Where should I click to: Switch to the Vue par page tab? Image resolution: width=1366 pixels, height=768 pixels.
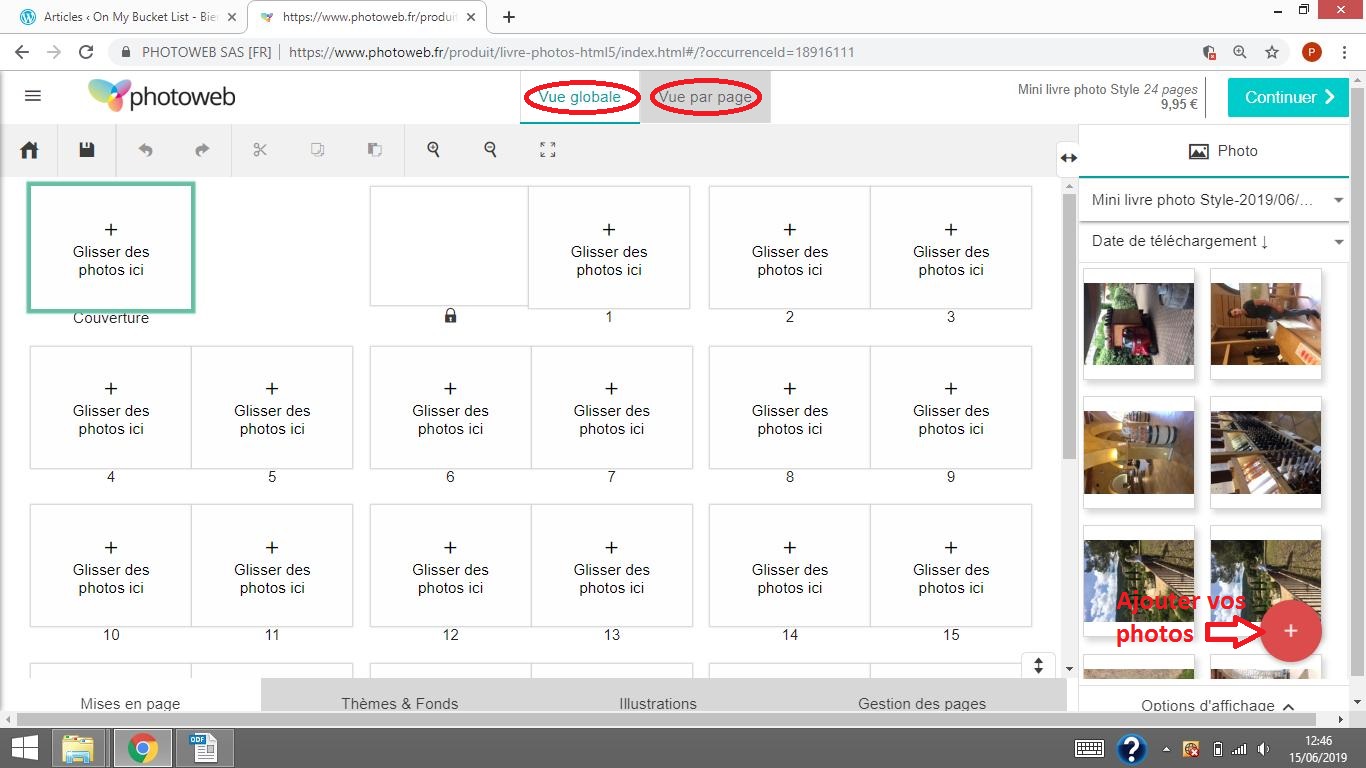[x=705, y=97]
